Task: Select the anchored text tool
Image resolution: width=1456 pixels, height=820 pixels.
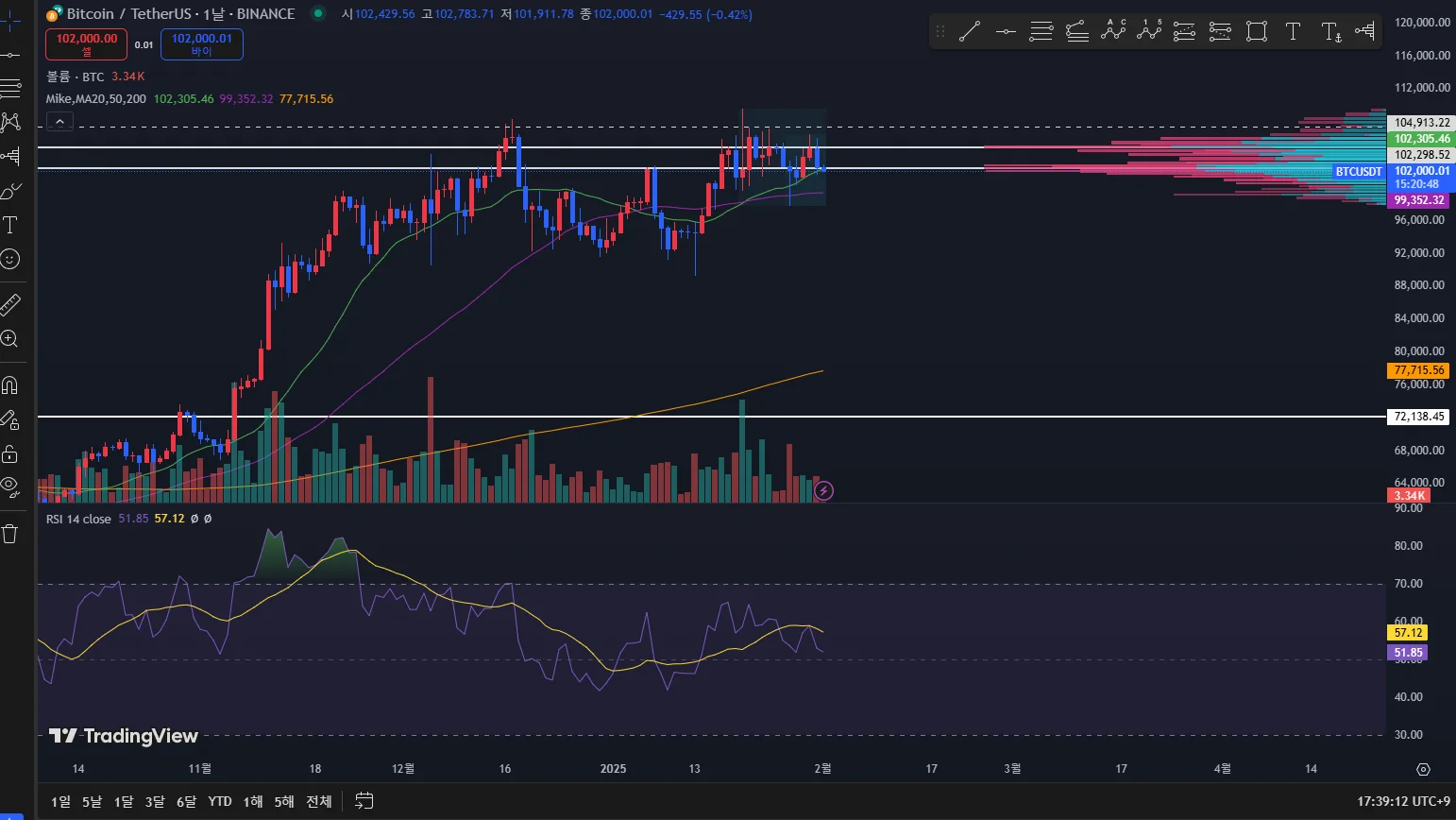Action: pyautogui.click(x=1330, y=32)
